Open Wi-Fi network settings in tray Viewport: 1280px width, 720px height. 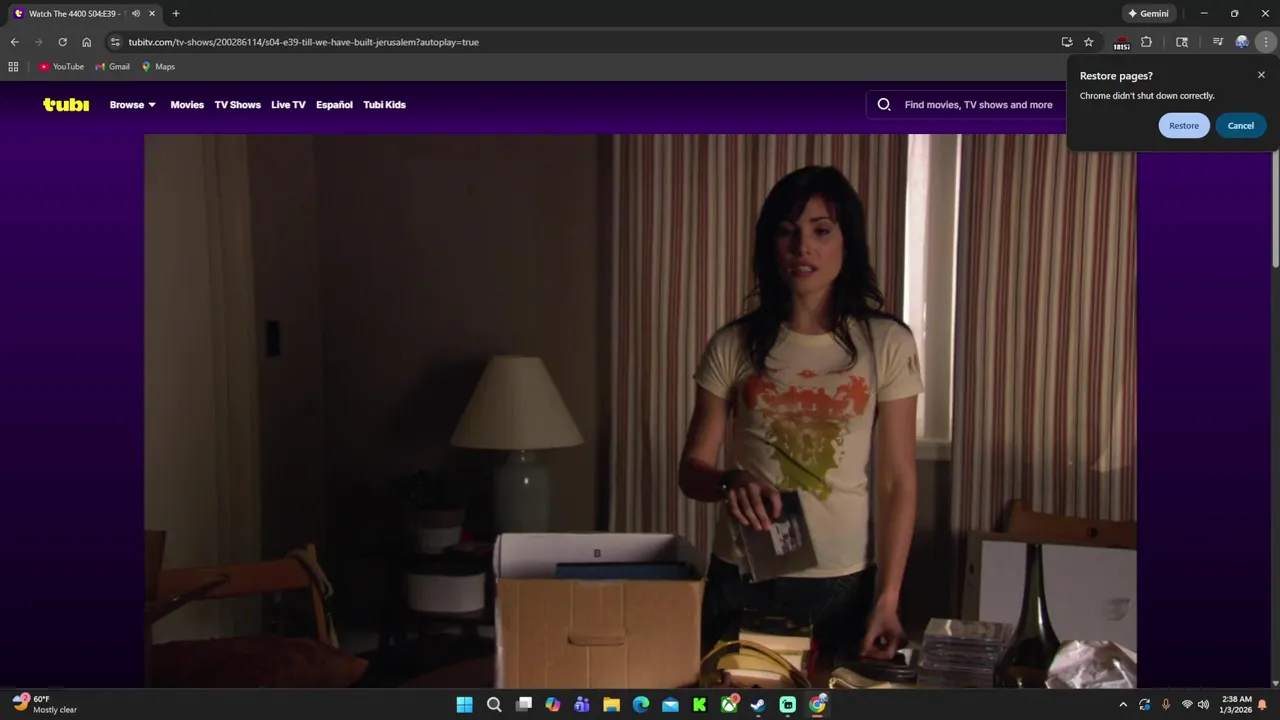(x=1187, y=704)
